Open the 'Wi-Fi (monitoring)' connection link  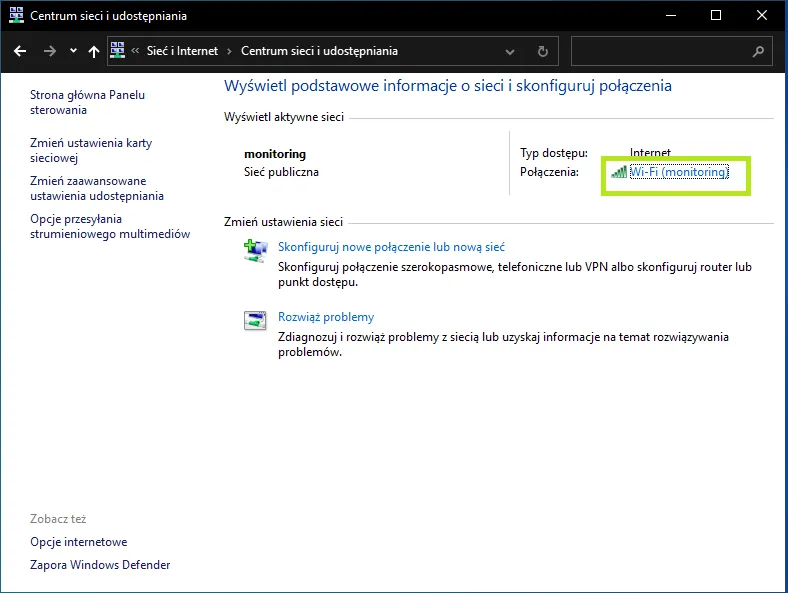coord(679,172)
